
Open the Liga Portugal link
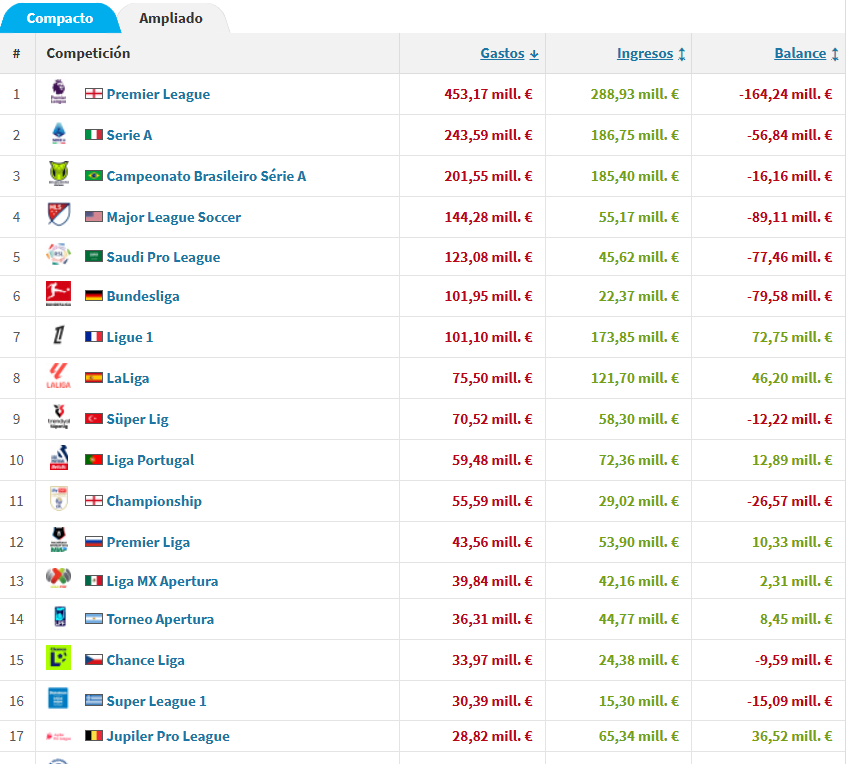coord(151,460)
